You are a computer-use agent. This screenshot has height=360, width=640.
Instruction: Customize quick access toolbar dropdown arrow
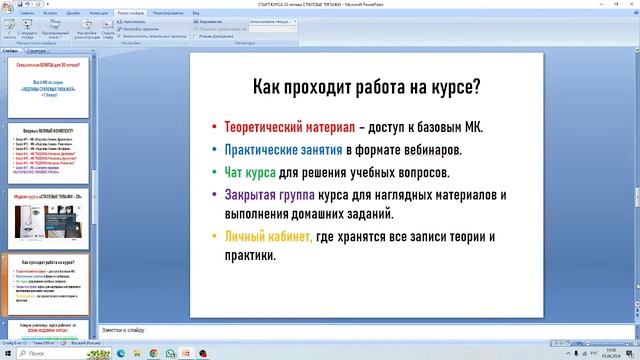(x=47, y=4)
